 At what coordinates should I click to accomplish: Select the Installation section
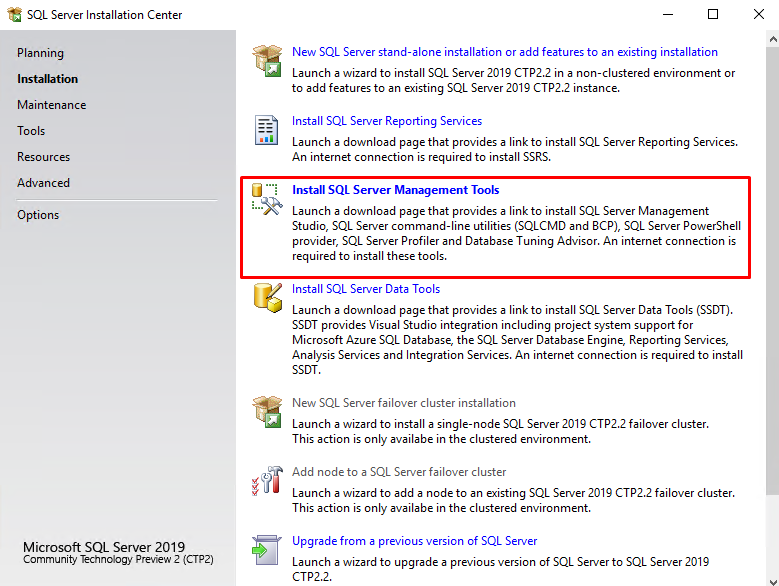tap(47, 78)
